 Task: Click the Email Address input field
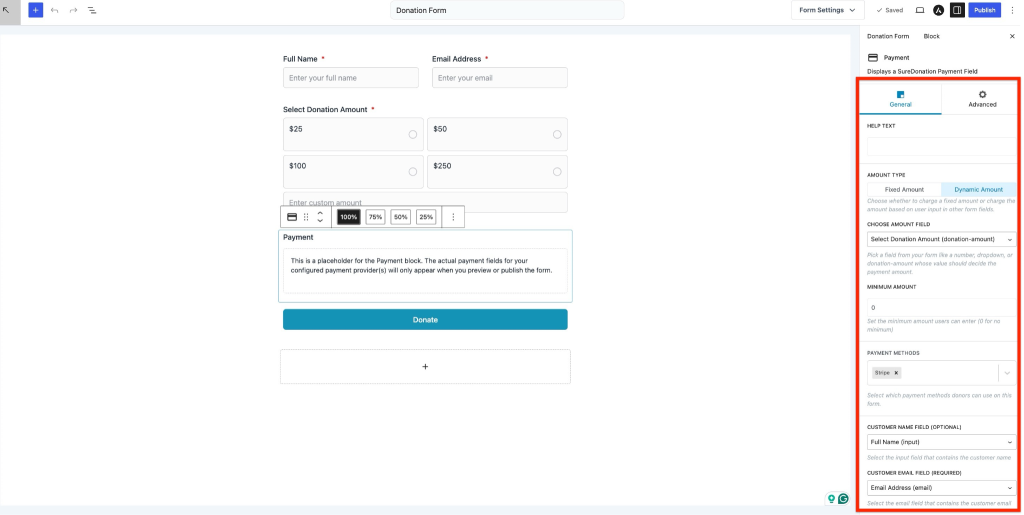(x=500, y=78)
